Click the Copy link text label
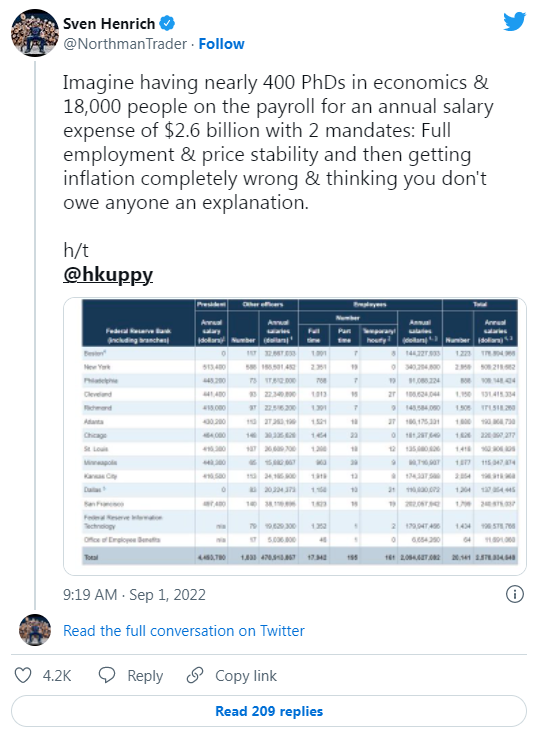Screen dimensions: 537x734 click(x=246, y=676)
